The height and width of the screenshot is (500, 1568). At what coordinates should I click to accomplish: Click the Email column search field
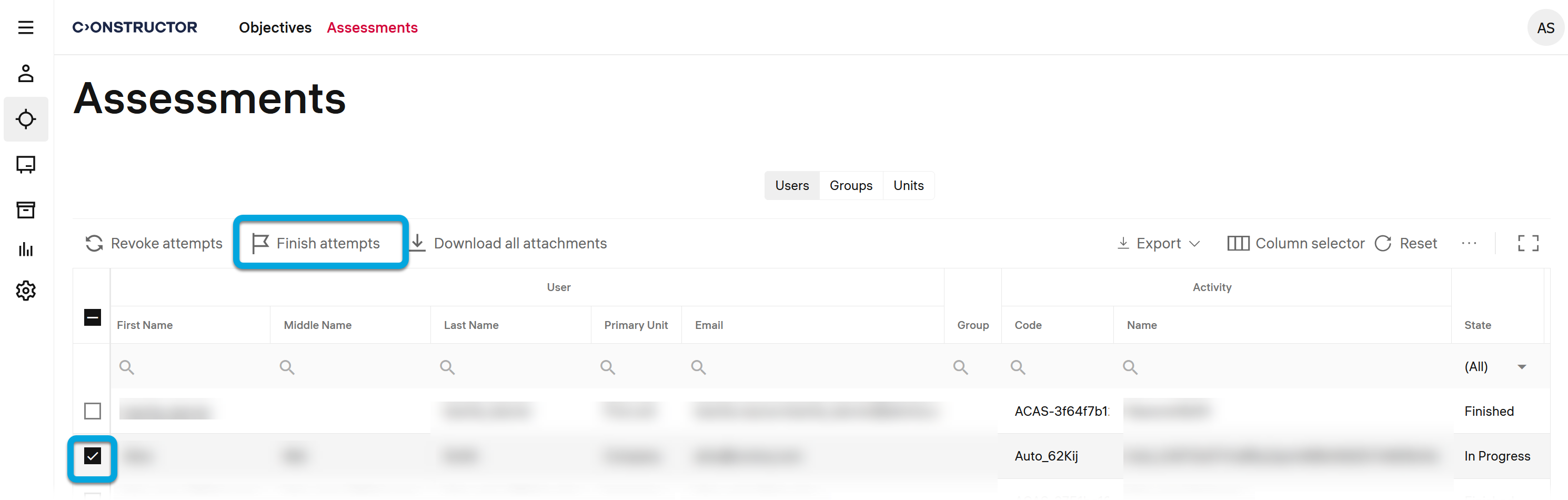[816, 367]
